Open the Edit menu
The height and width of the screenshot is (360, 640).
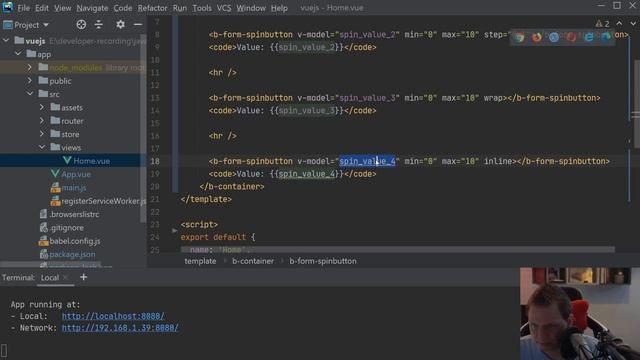42,8
